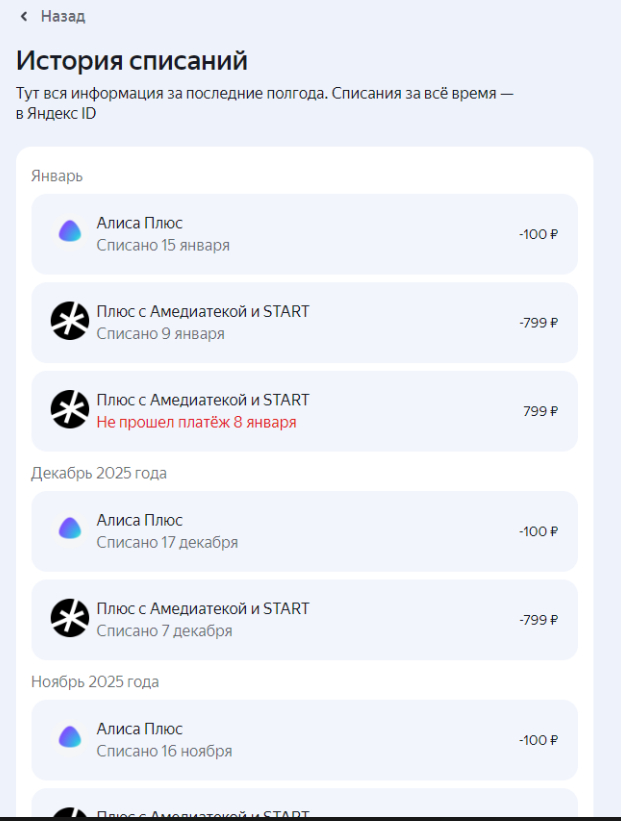621x821 pixels.
Task: Click the Плюс icon beside Списано 7 декабря
Action: click(x=70, y=619)
